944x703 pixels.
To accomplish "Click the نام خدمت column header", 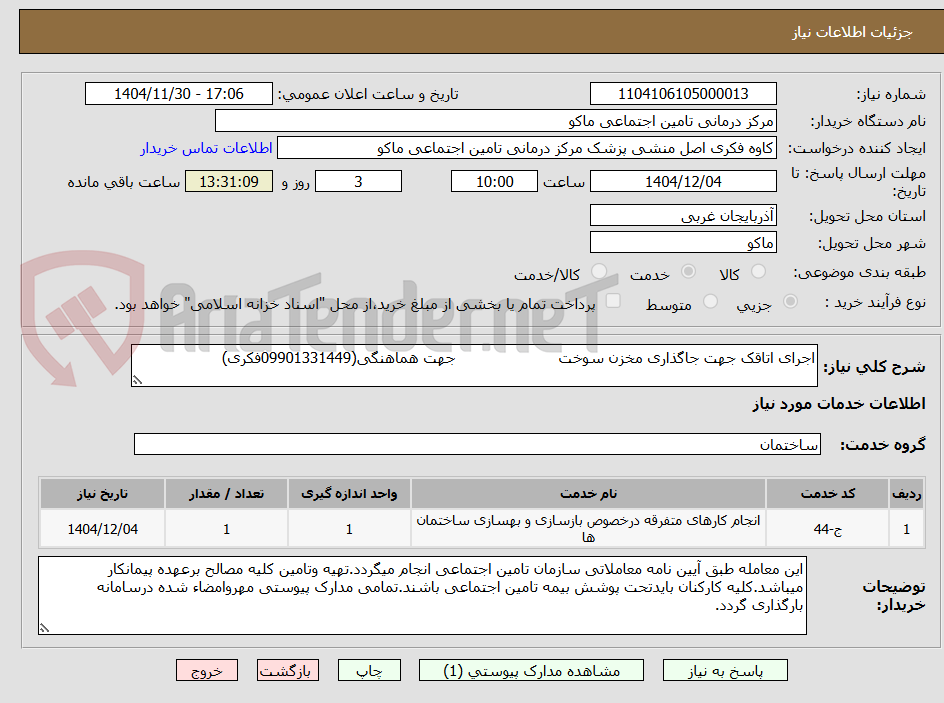I will point(588,494).
